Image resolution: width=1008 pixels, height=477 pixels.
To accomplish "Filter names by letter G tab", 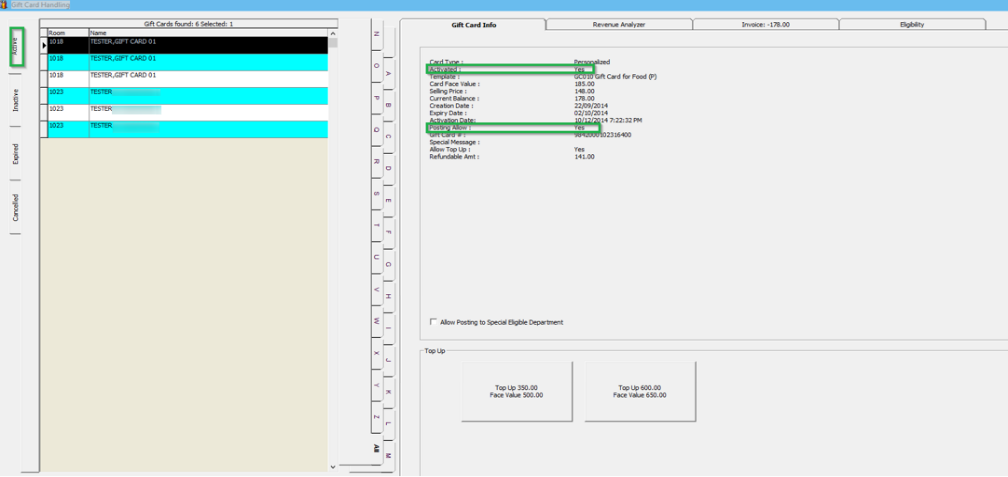I will (388, 264).
